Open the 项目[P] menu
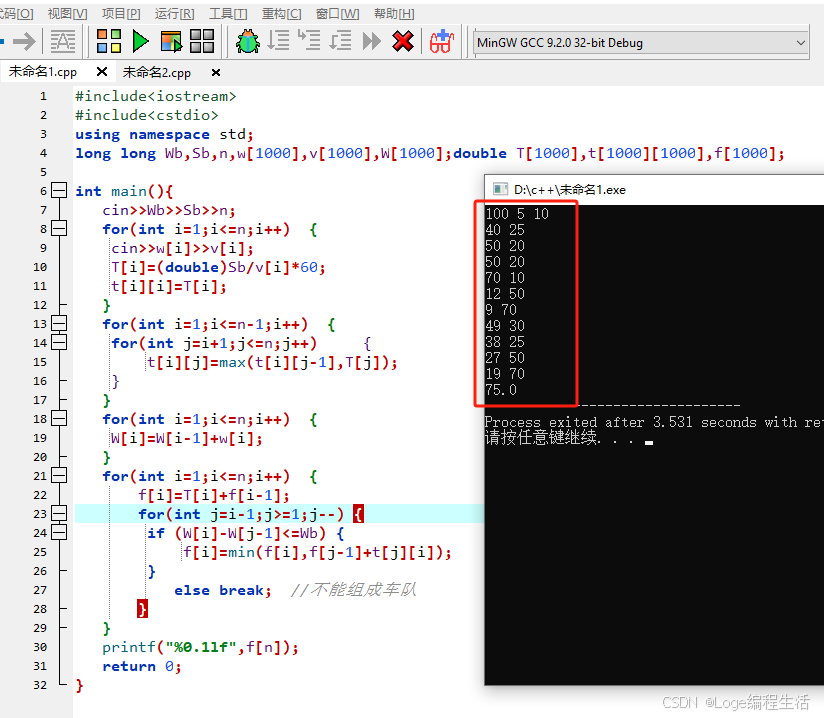The width and height of the screenshot is (824, 718). [x=121, y=14]
